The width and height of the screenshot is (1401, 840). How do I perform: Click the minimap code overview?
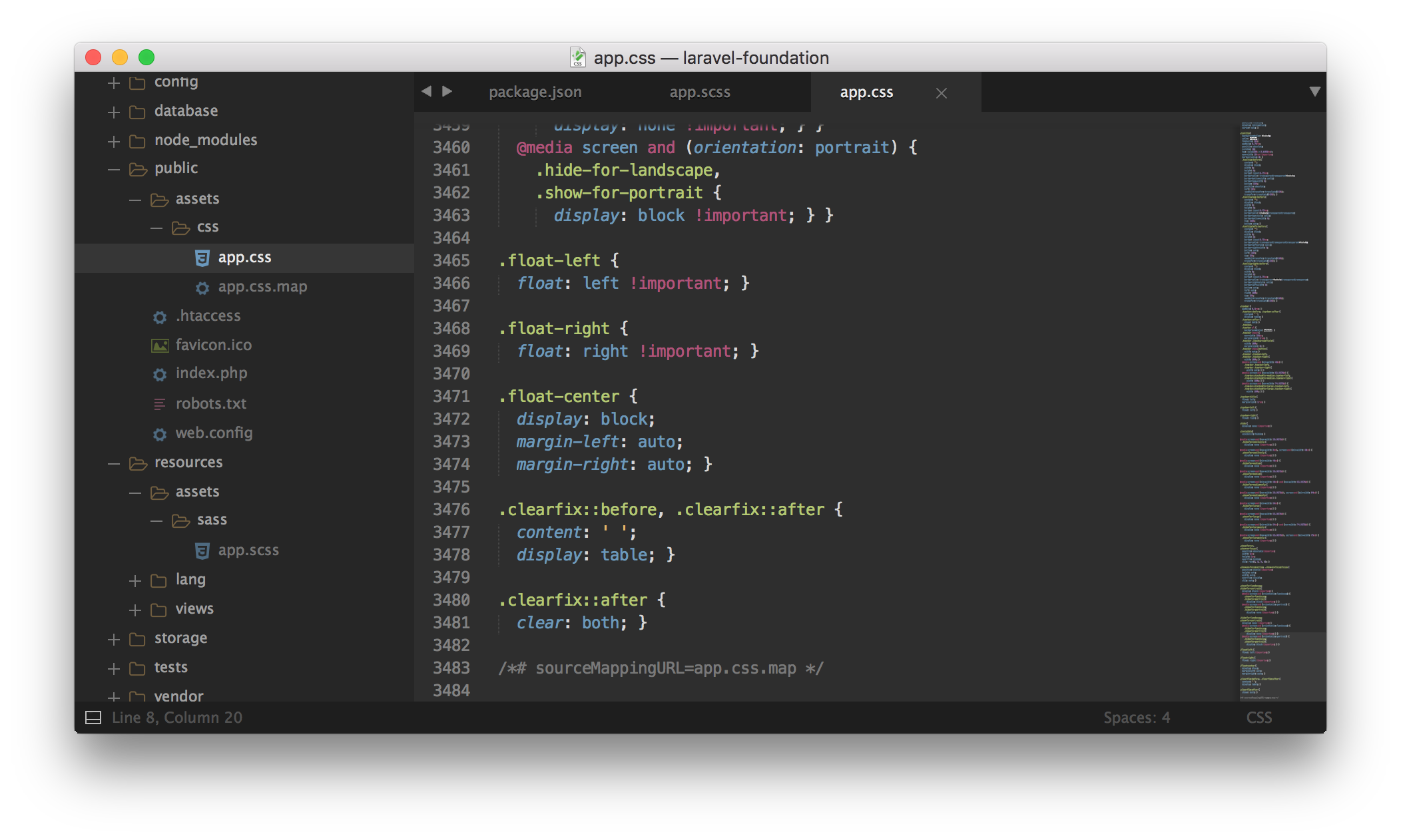click(x=1278, y=399)
